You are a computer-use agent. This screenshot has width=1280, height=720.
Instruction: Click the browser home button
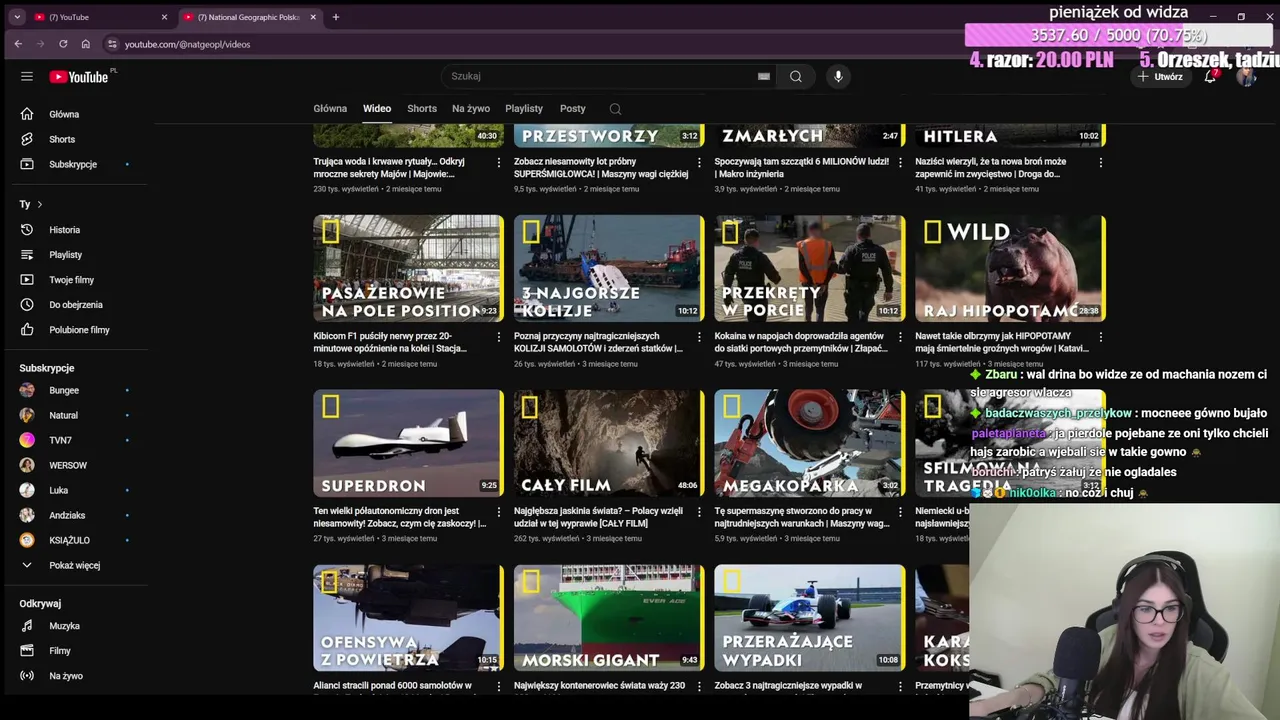tap(86, 44)
